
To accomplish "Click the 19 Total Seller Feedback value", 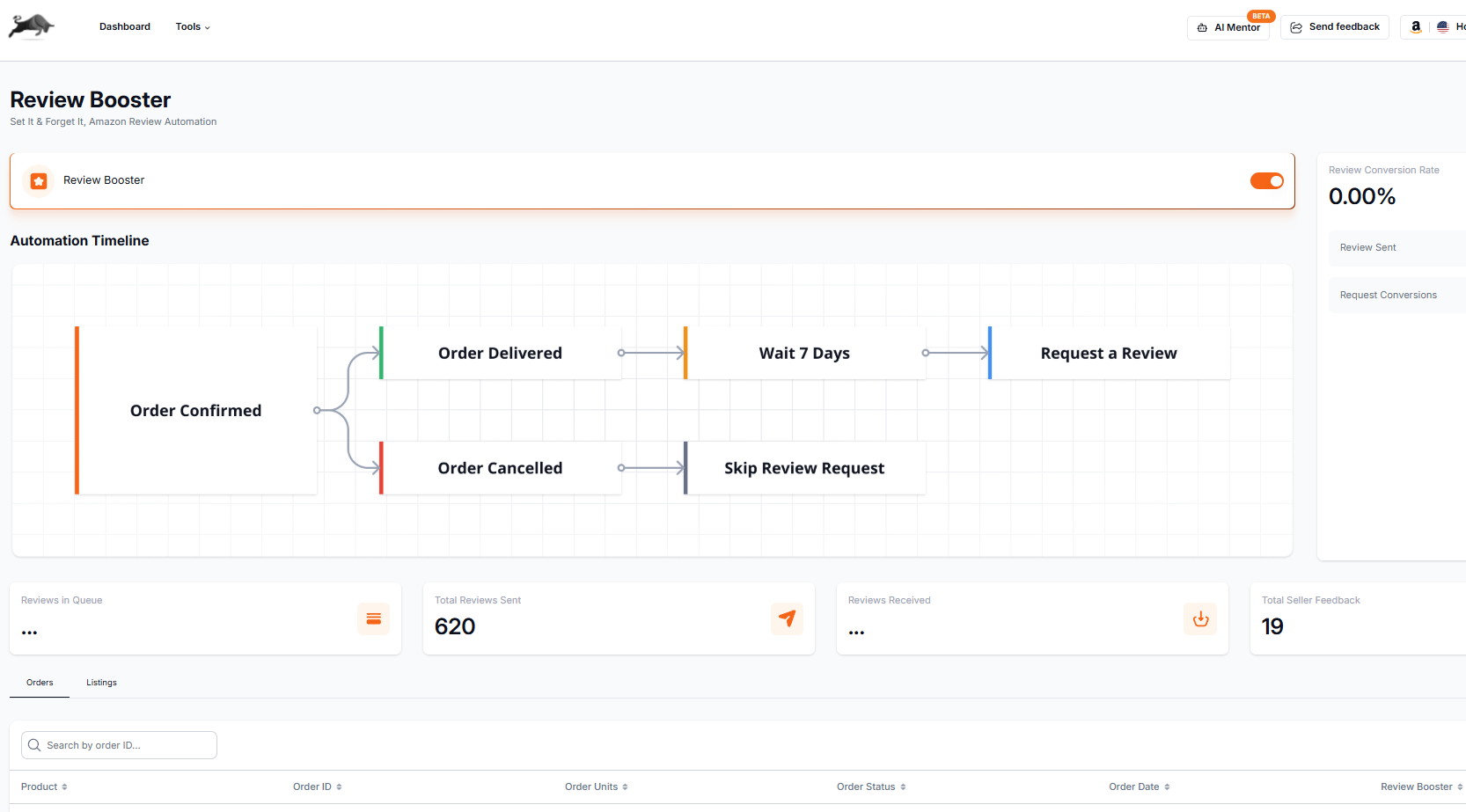I will tap(1272, 626).
